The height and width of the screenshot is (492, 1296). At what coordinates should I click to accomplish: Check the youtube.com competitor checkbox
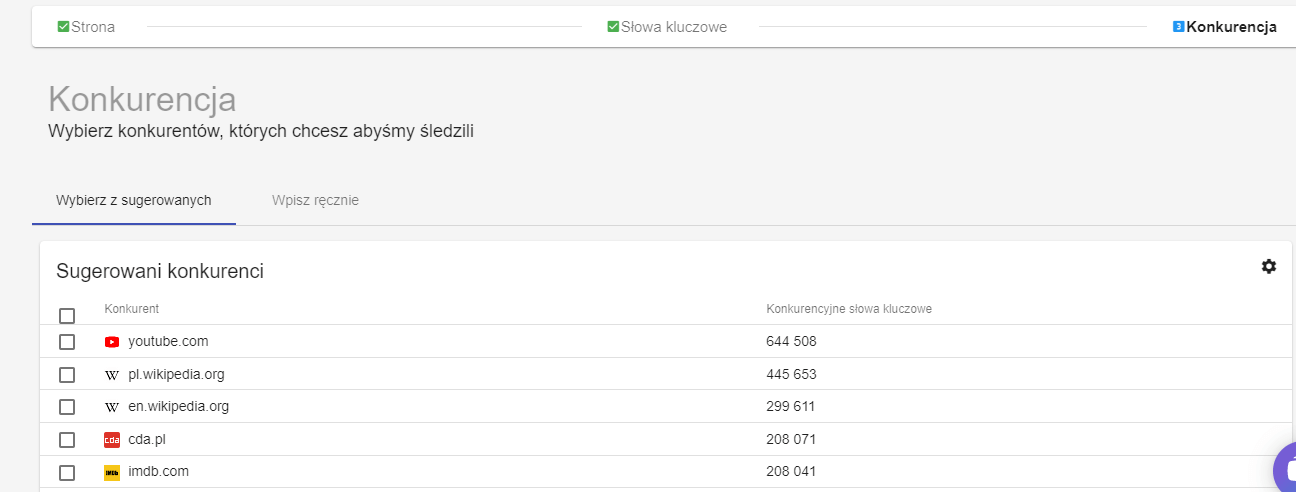point(67,342)
